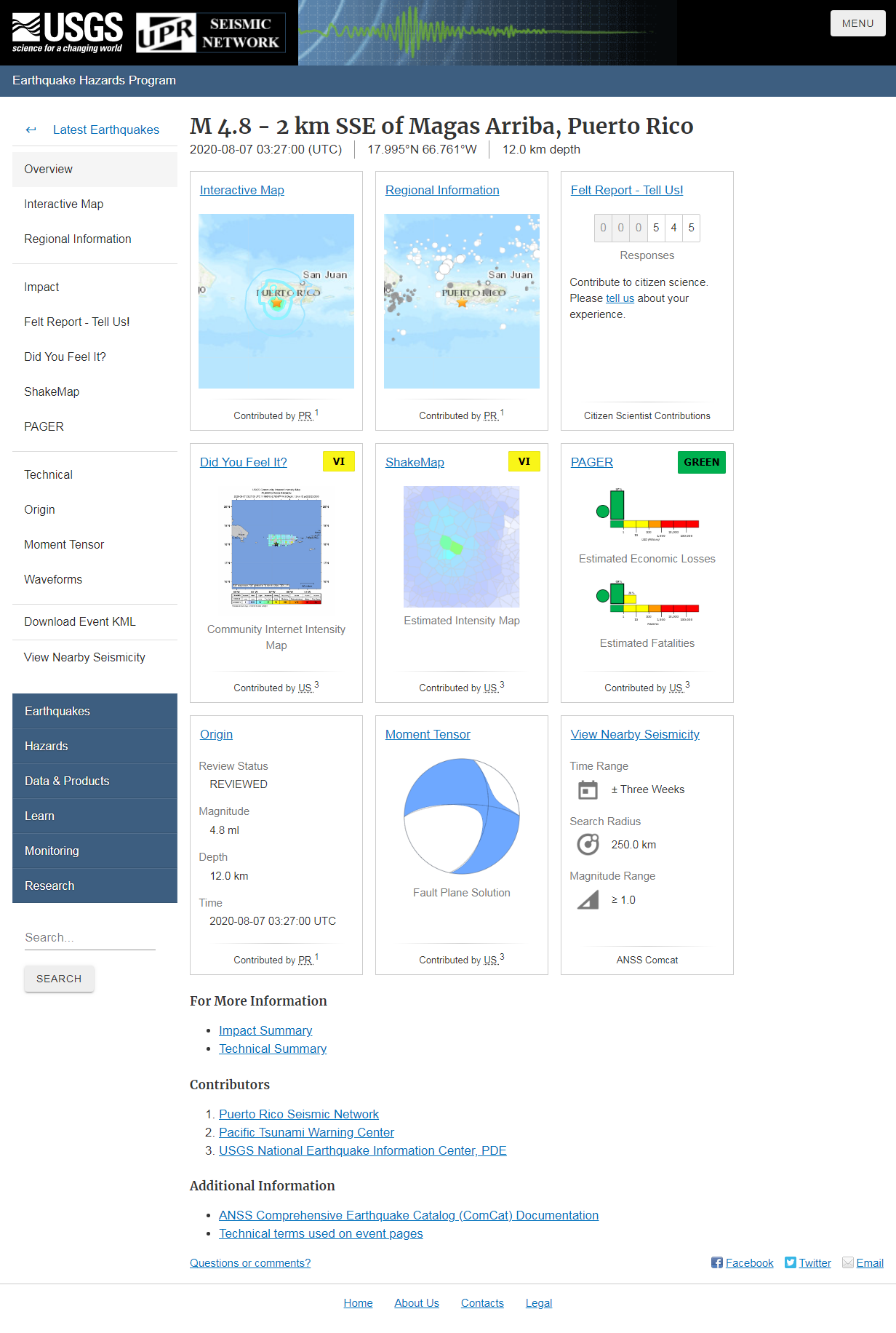Open Did You Feel It? sidebar item
This screenshot has width=896, height=1333.
[95, 357]
